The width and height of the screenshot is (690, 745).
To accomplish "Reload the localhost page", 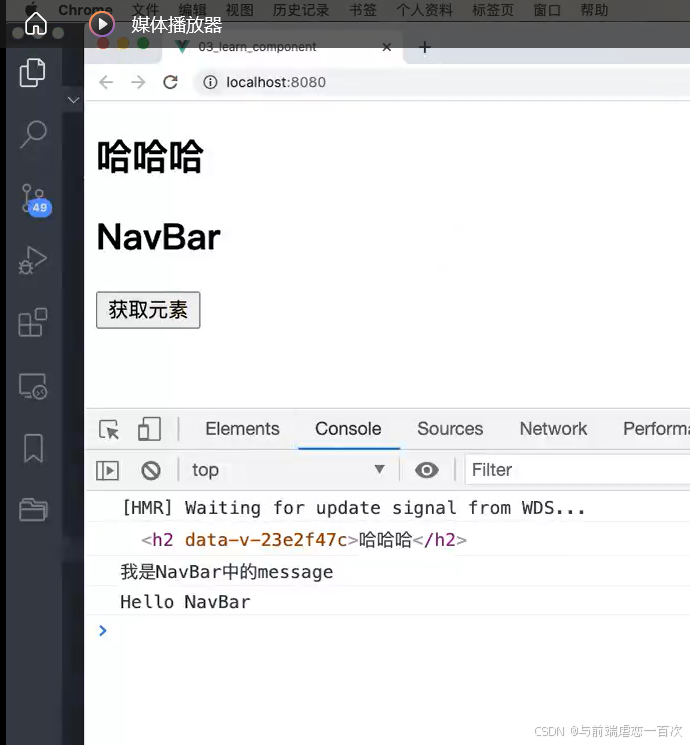I will (x=171, y=82).
